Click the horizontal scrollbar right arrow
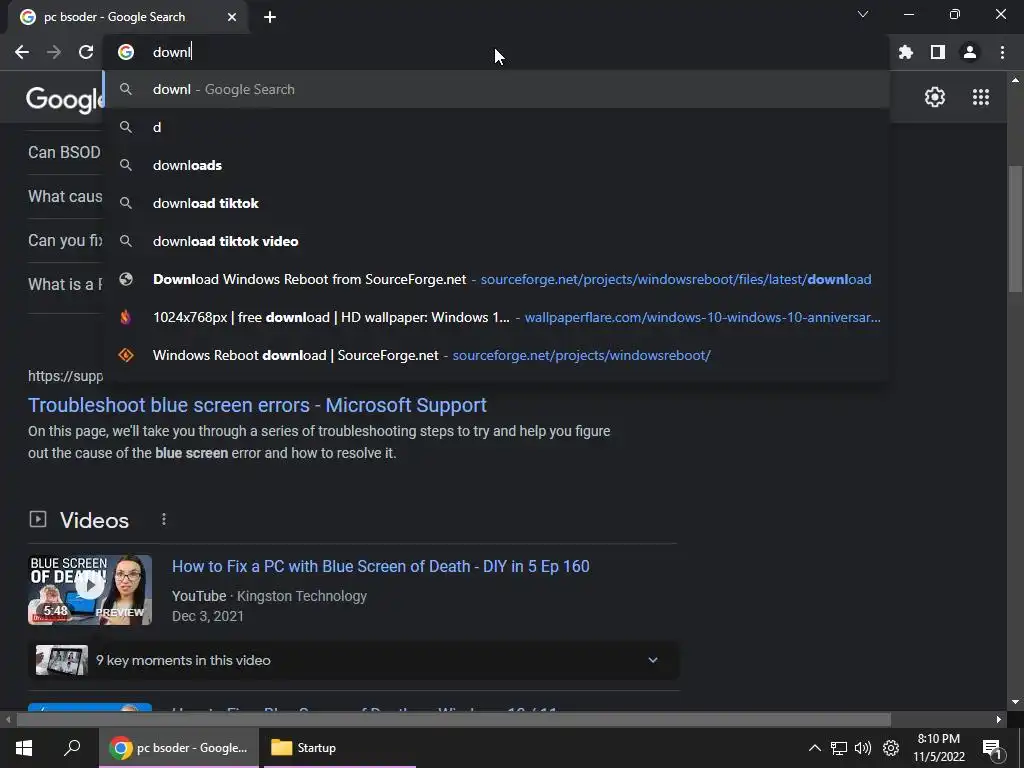 pyautogui.click(x=999, y=720)
